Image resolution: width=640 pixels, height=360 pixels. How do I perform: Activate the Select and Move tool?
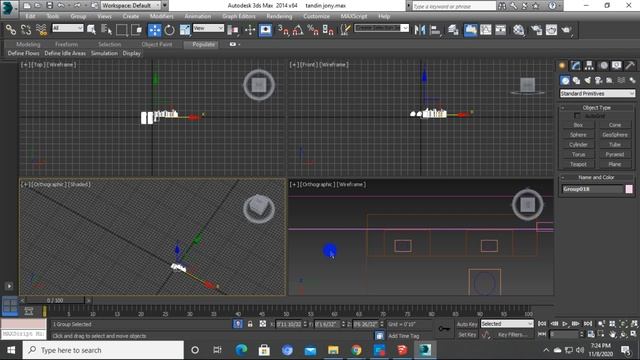tap(154, 30)
